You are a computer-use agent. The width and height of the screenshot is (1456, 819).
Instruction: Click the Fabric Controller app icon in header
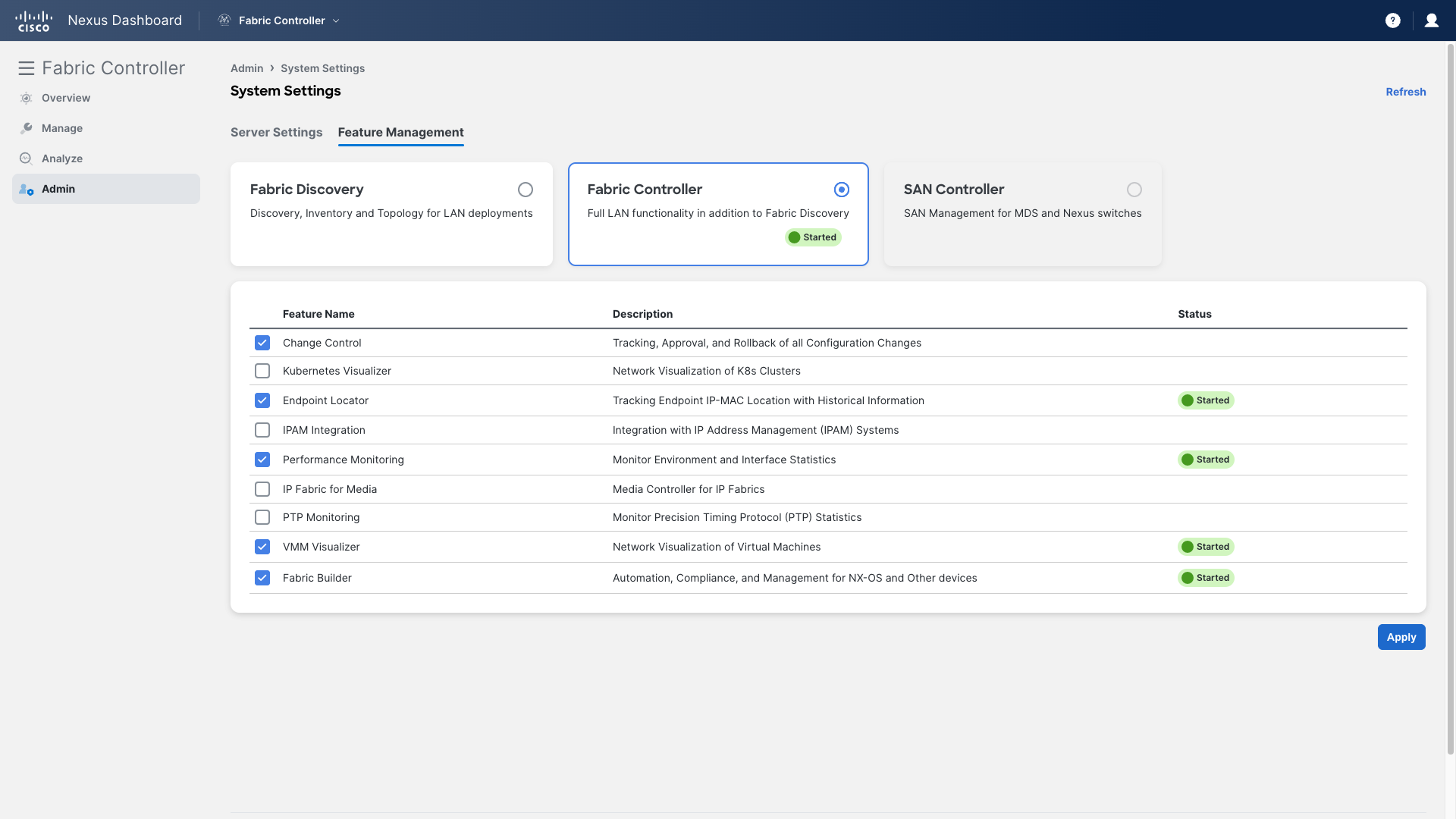pos(224,20)
